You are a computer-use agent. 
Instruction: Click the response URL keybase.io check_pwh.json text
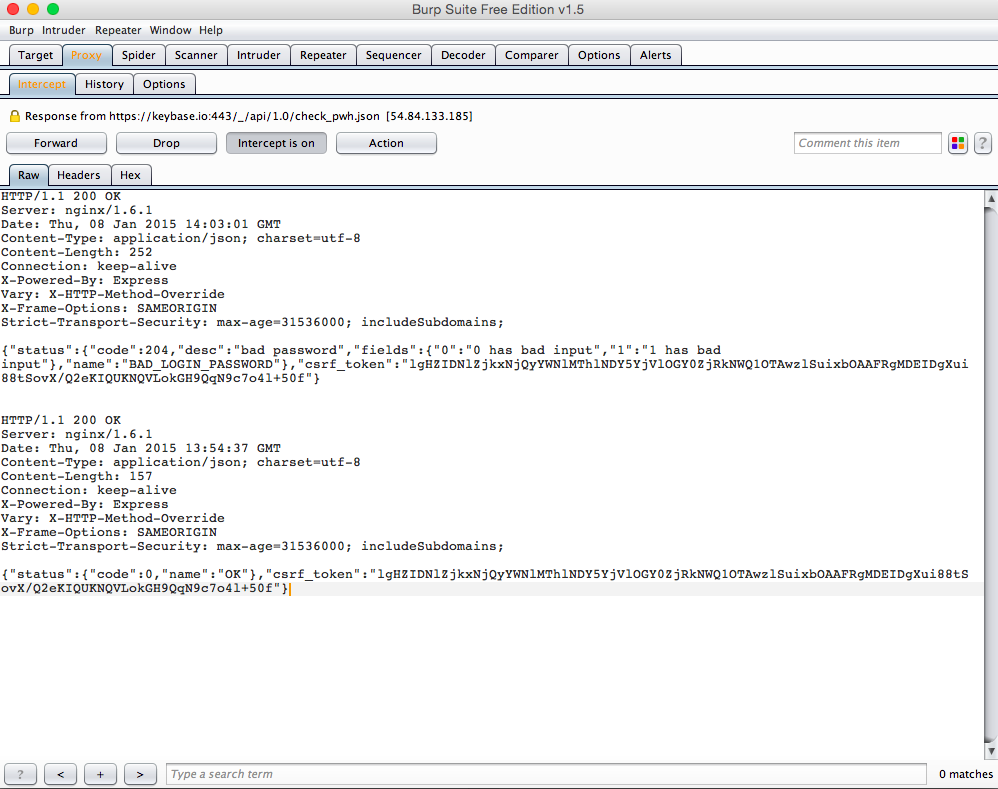click(x=244, y=116)
